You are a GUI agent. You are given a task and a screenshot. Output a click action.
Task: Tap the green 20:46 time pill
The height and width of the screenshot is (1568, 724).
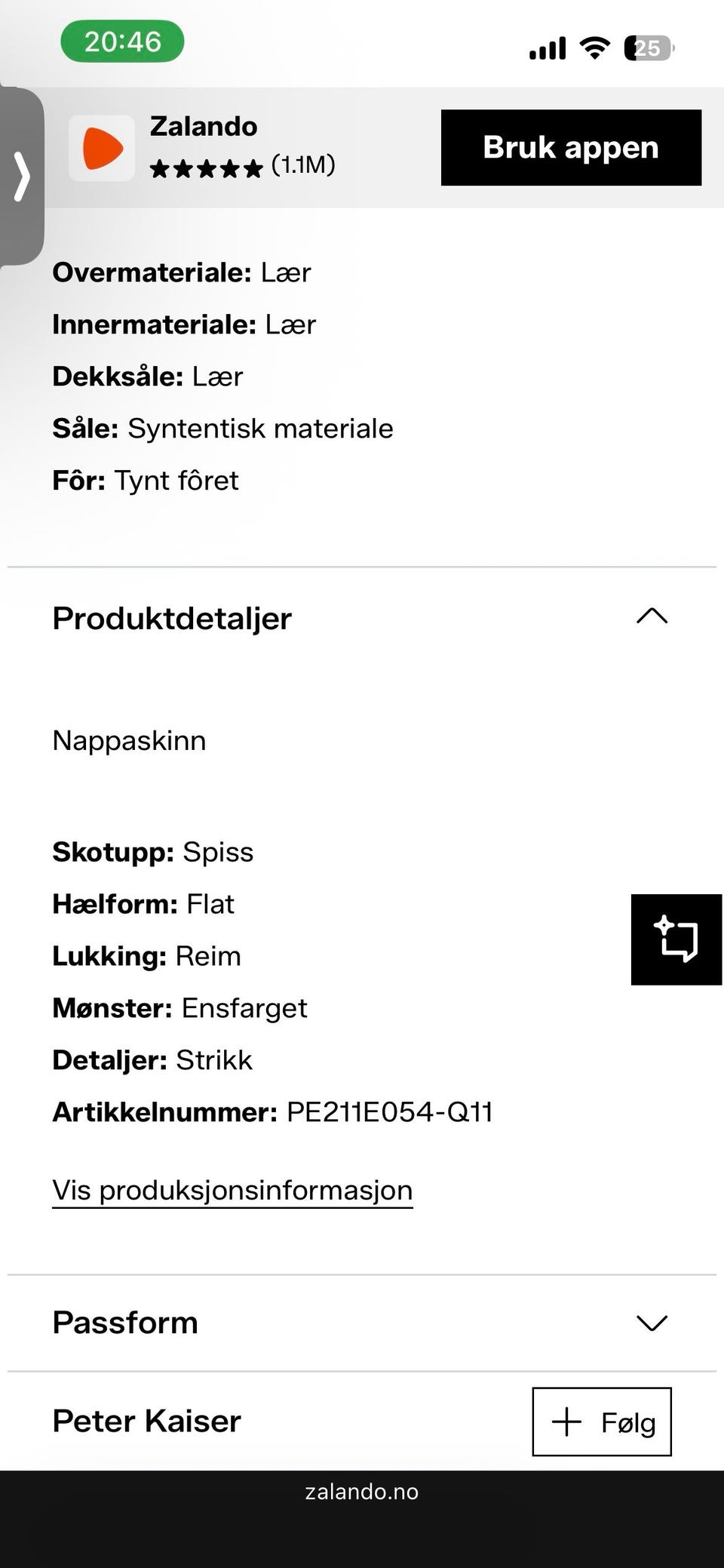pyautogui.click(x=122, y=42)
